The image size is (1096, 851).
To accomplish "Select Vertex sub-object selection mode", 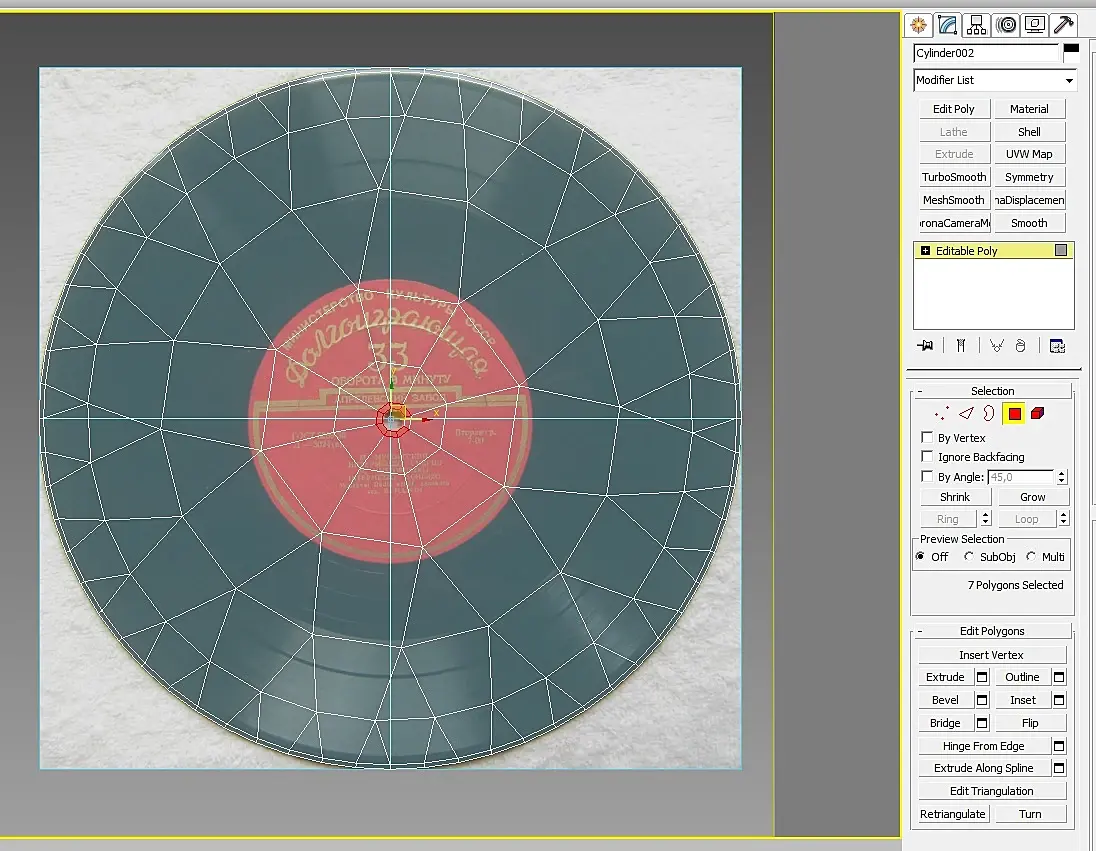I will [x=941, y=414].
